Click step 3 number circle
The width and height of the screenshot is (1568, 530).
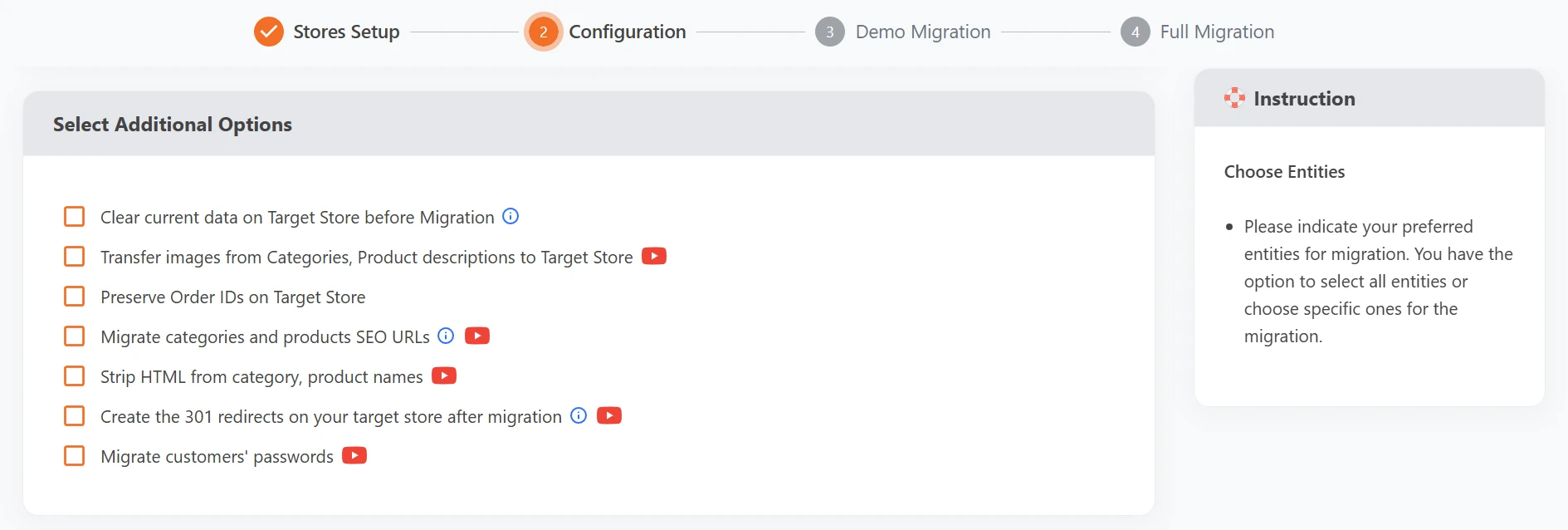(x=829, y=32)
